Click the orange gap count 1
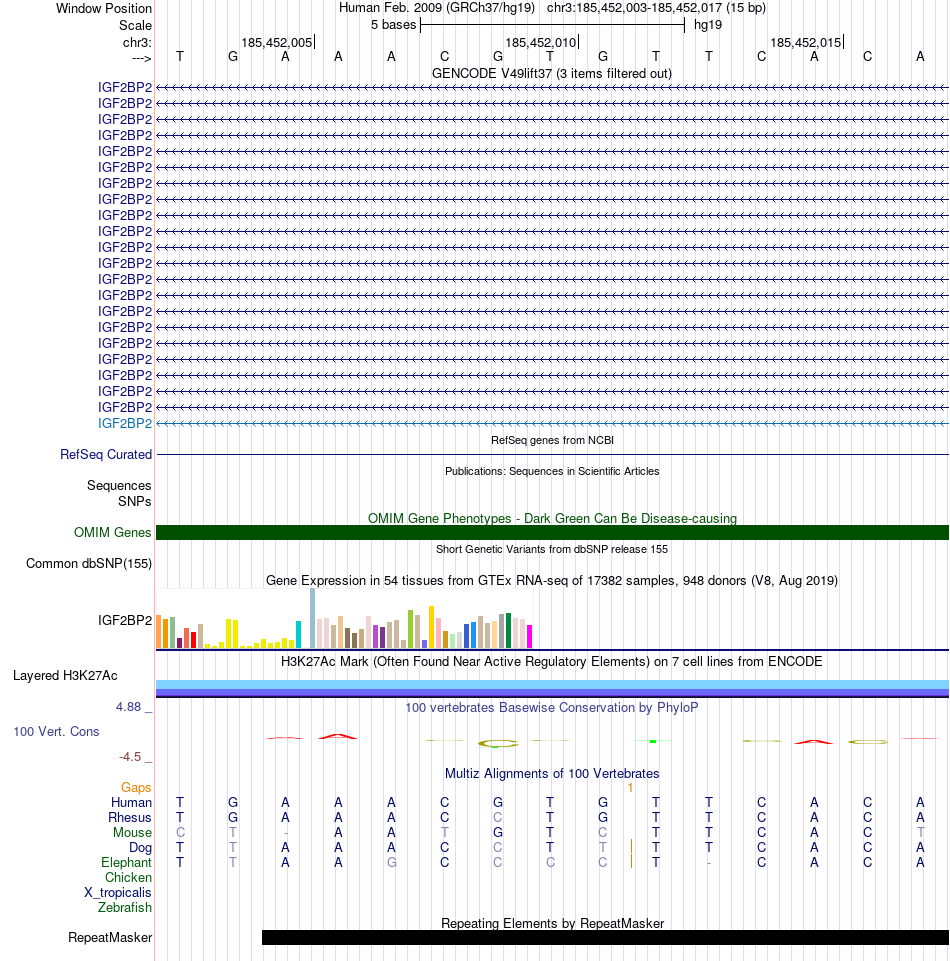Viewport: 950px width, 961px height. point(630,788)
